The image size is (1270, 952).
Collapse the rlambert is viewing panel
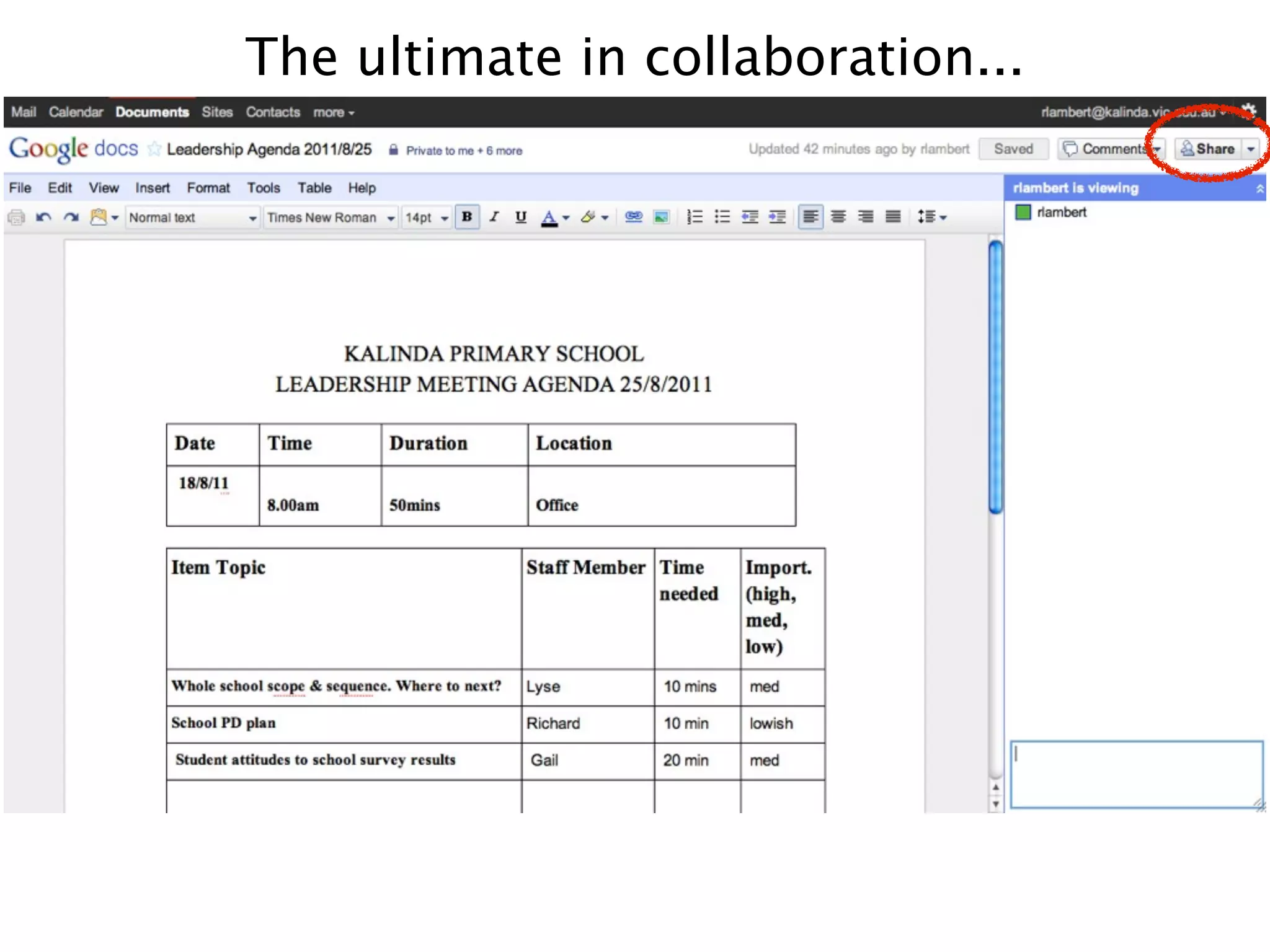pyautogui.click(x=1259, y=188)
